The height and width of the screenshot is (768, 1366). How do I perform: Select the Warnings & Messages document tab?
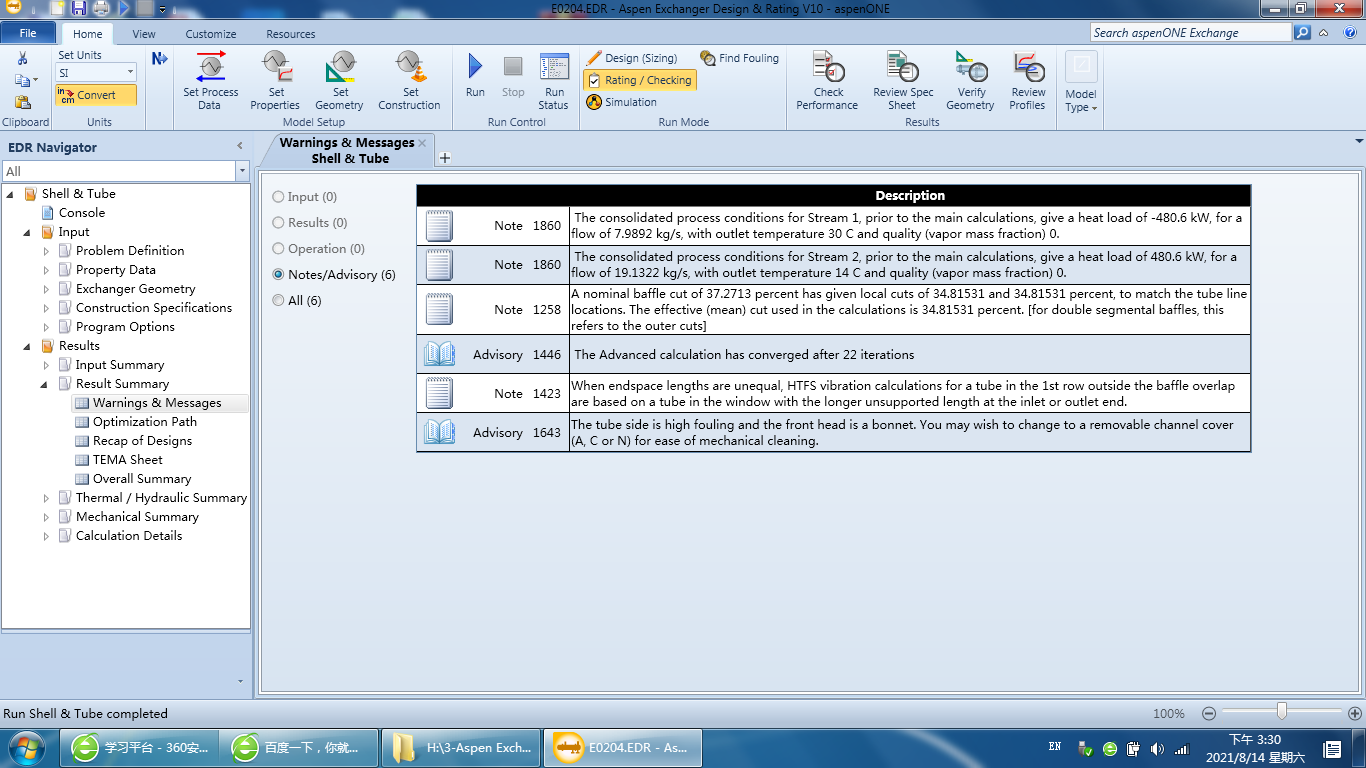(346, 150)
